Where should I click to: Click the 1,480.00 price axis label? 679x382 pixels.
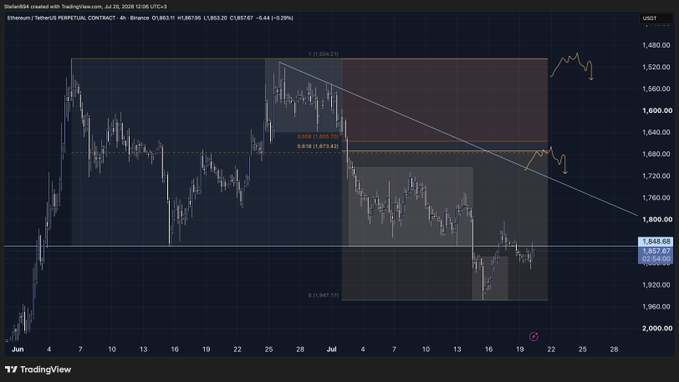coord(656,45)
